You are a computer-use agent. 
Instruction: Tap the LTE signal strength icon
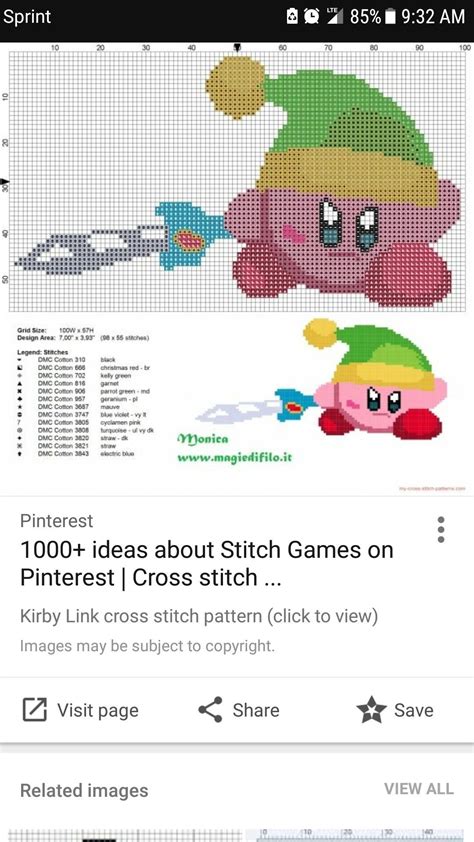coord(335,16)
